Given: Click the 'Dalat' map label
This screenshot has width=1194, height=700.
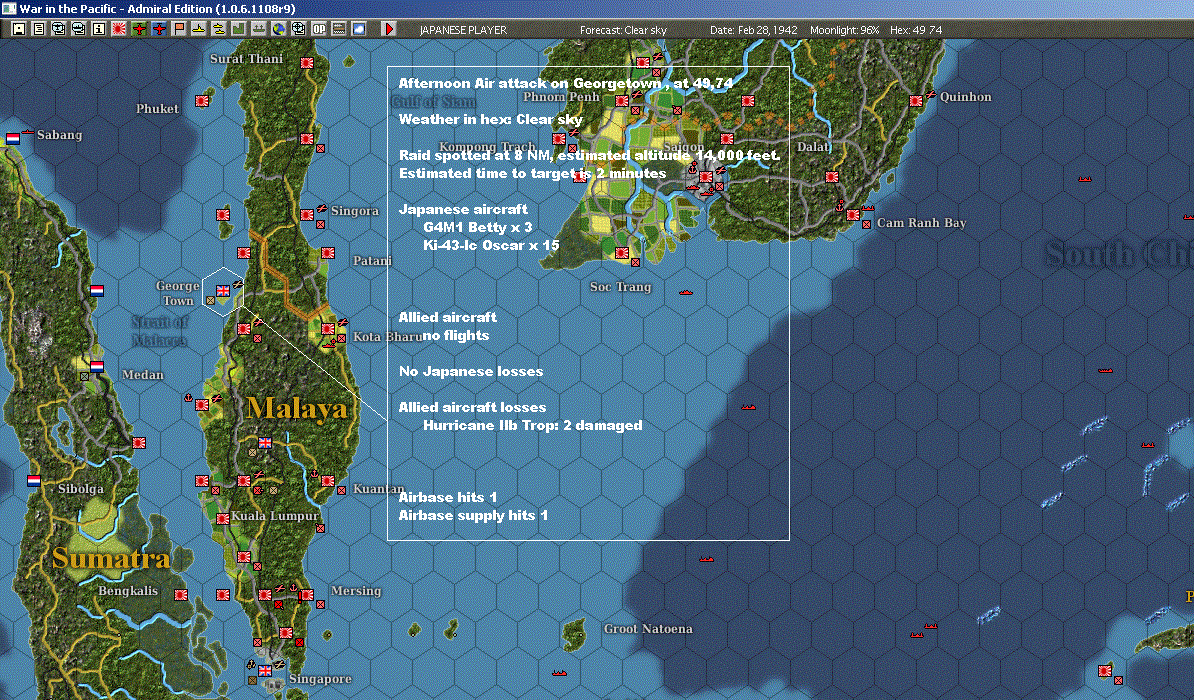Looking at the screenshot, I should pyautogui.click(x=814, y=146).
